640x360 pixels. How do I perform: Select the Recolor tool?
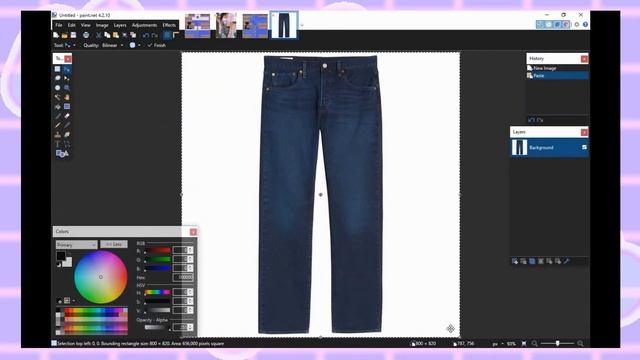(67, 135)
